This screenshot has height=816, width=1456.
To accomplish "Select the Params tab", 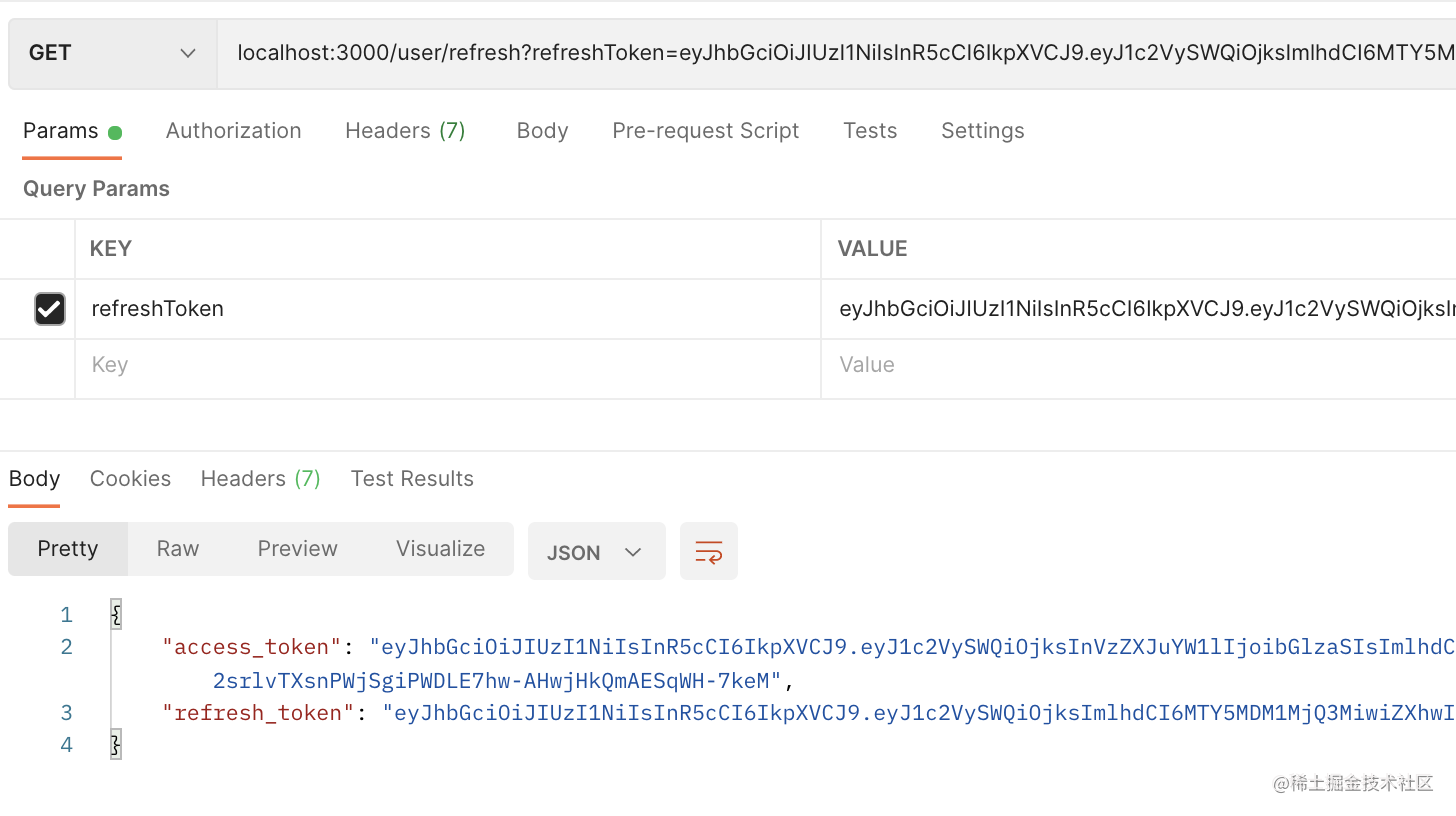I will pyautogui.click(x=61, y=131).
